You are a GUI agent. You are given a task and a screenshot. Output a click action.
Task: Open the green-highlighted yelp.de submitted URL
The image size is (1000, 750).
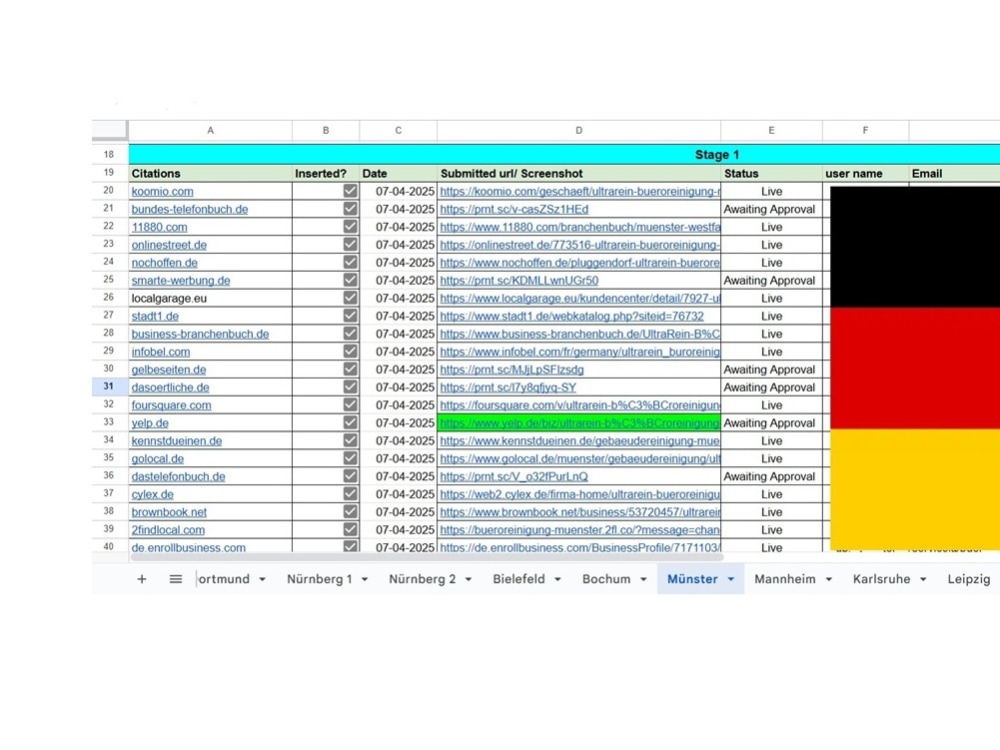pos(579,423)
